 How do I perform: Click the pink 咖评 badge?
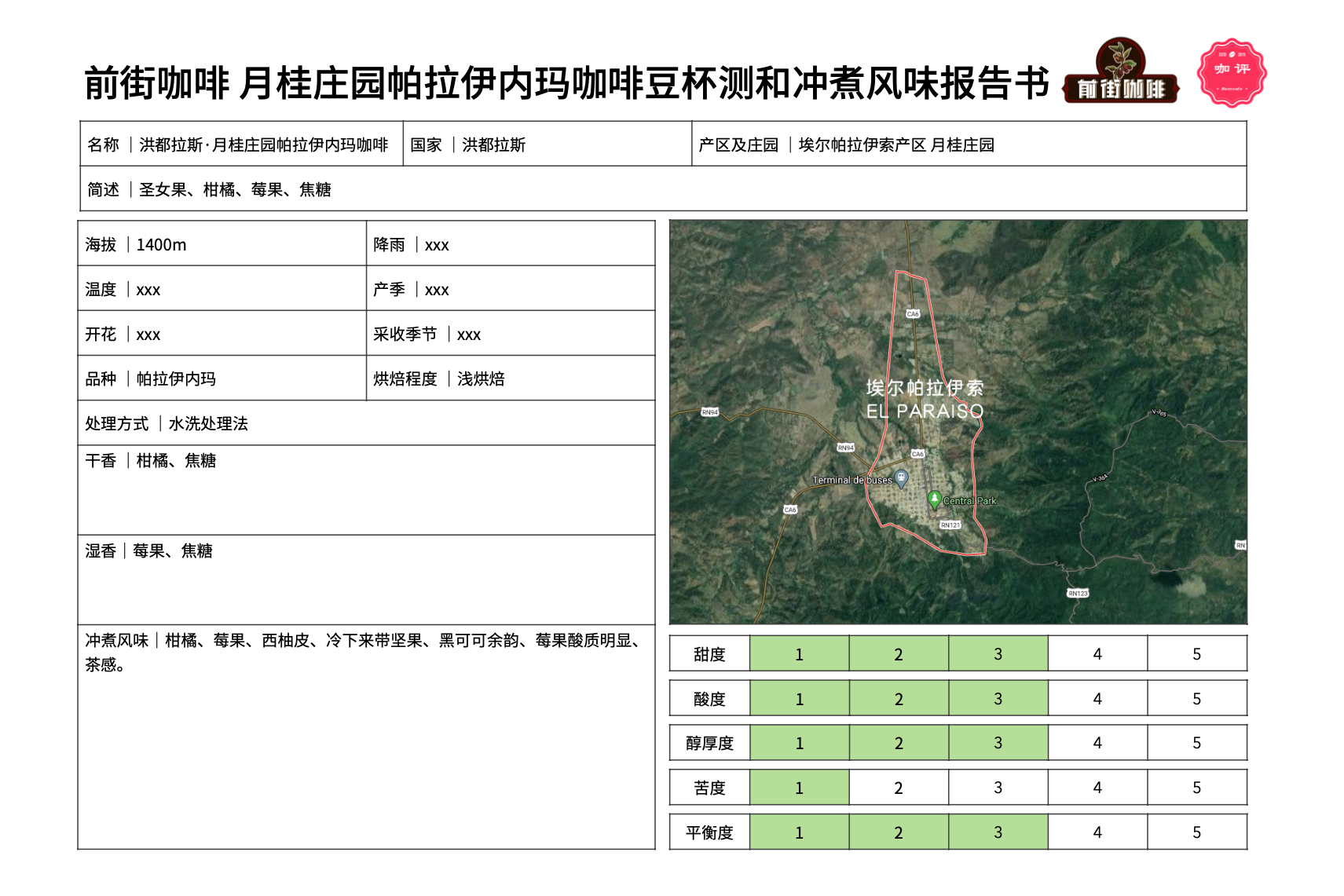click(x=1232, y=72)
